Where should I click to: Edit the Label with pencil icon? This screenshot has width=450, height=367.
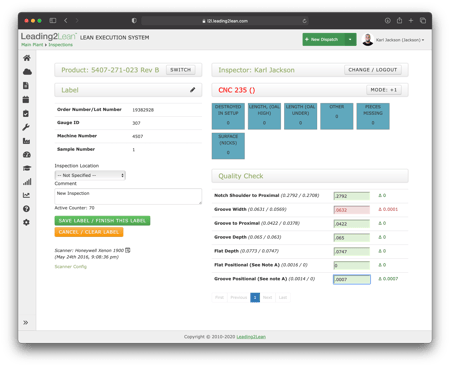click(193, 90)
